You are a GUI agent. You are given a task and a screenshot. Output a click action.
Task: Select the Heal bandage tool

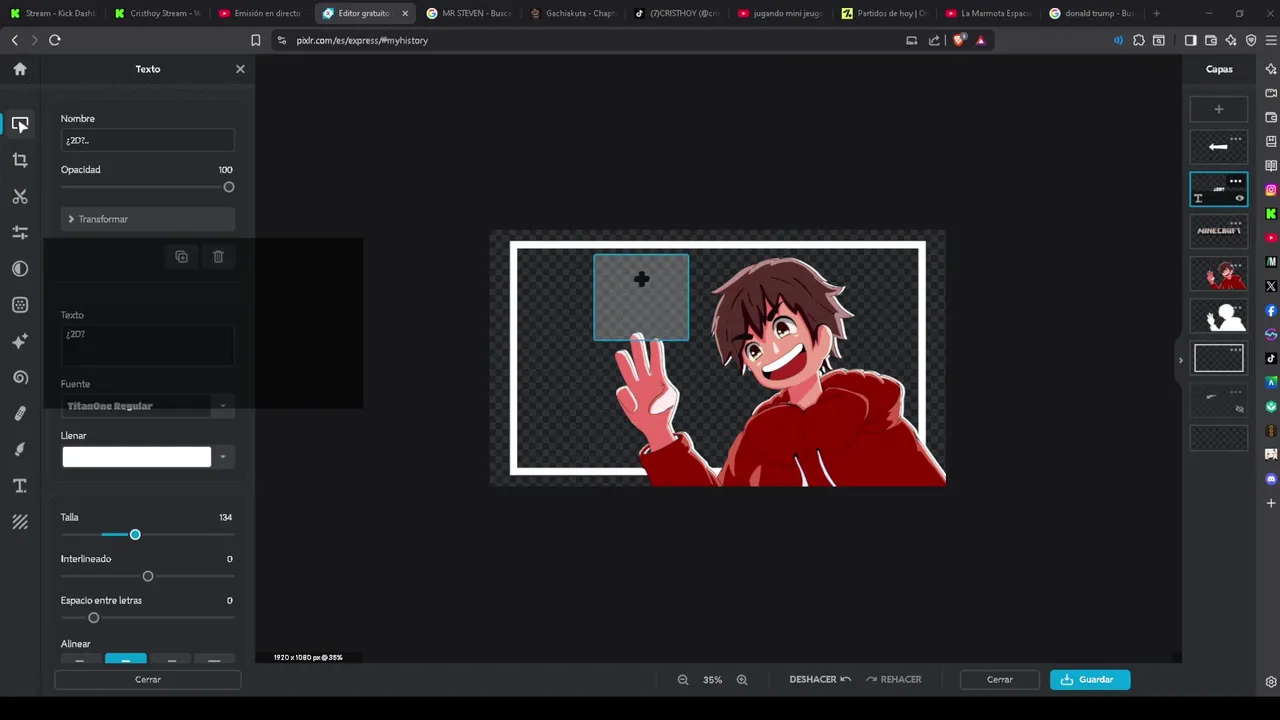point(20,413)
